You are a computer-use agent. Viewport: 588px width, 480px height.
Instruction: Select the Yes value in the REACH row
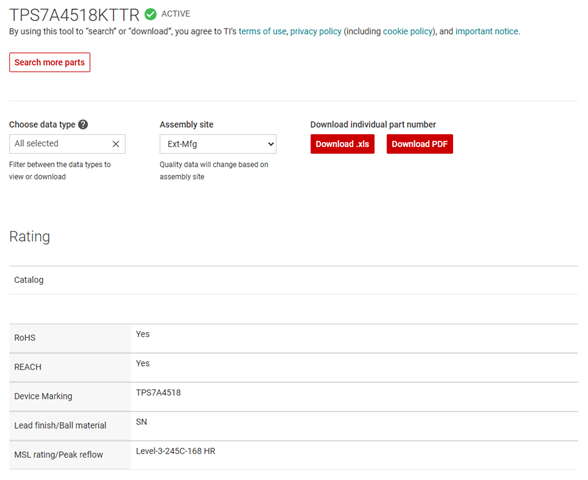tap(142, 363)
